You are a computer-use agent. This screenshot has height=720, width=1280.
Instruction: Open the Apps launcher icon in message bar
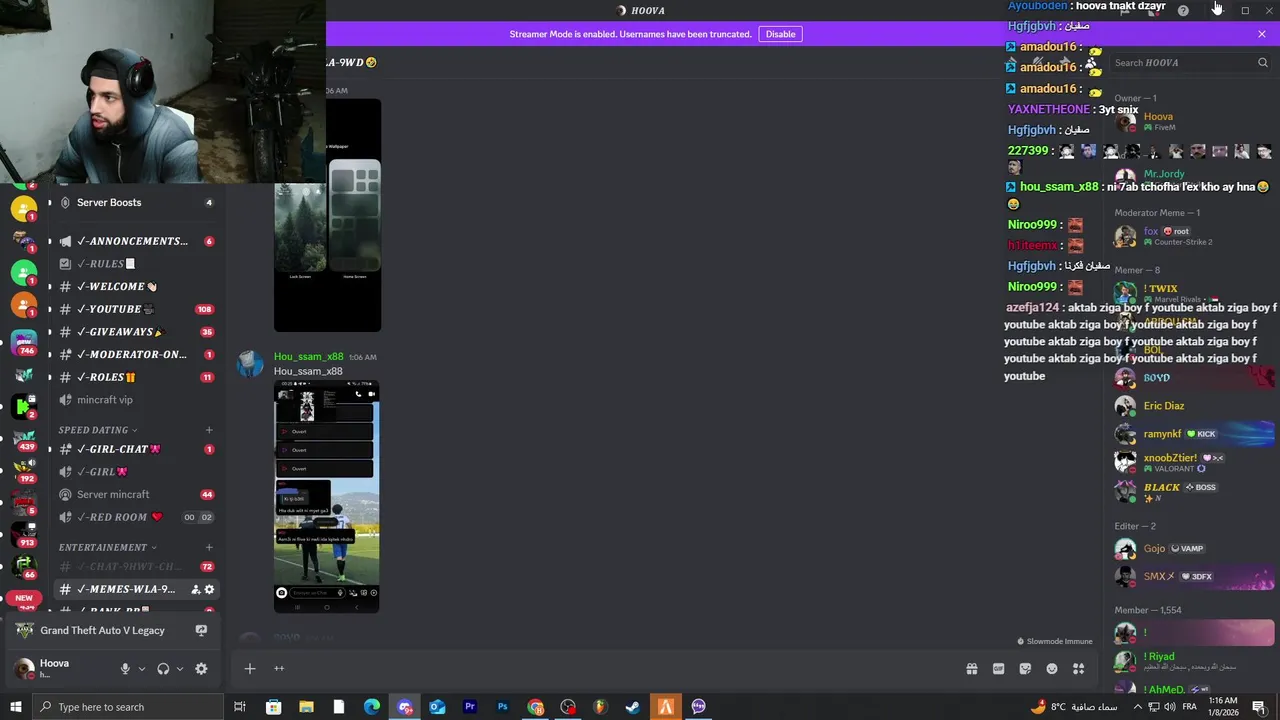(1079, 669)
